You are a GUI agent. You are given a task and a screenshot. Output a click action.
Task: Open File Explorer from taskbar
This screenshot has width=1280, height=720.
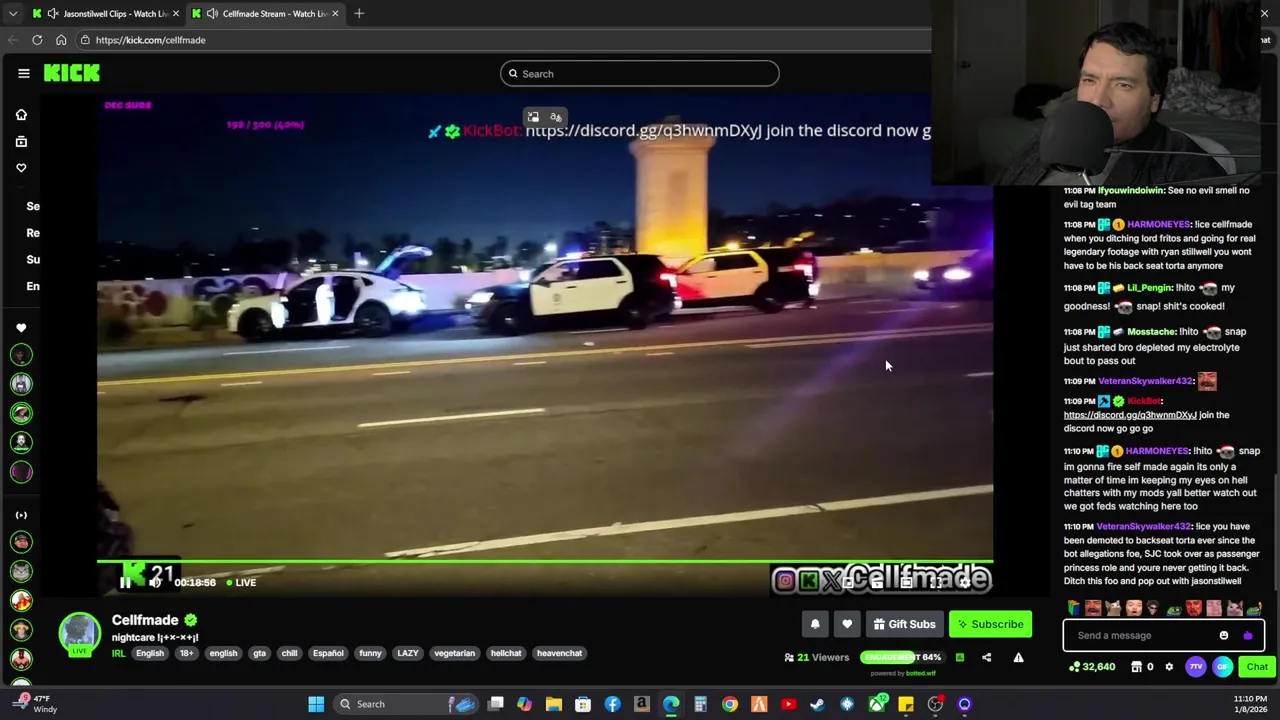[554, 704]
